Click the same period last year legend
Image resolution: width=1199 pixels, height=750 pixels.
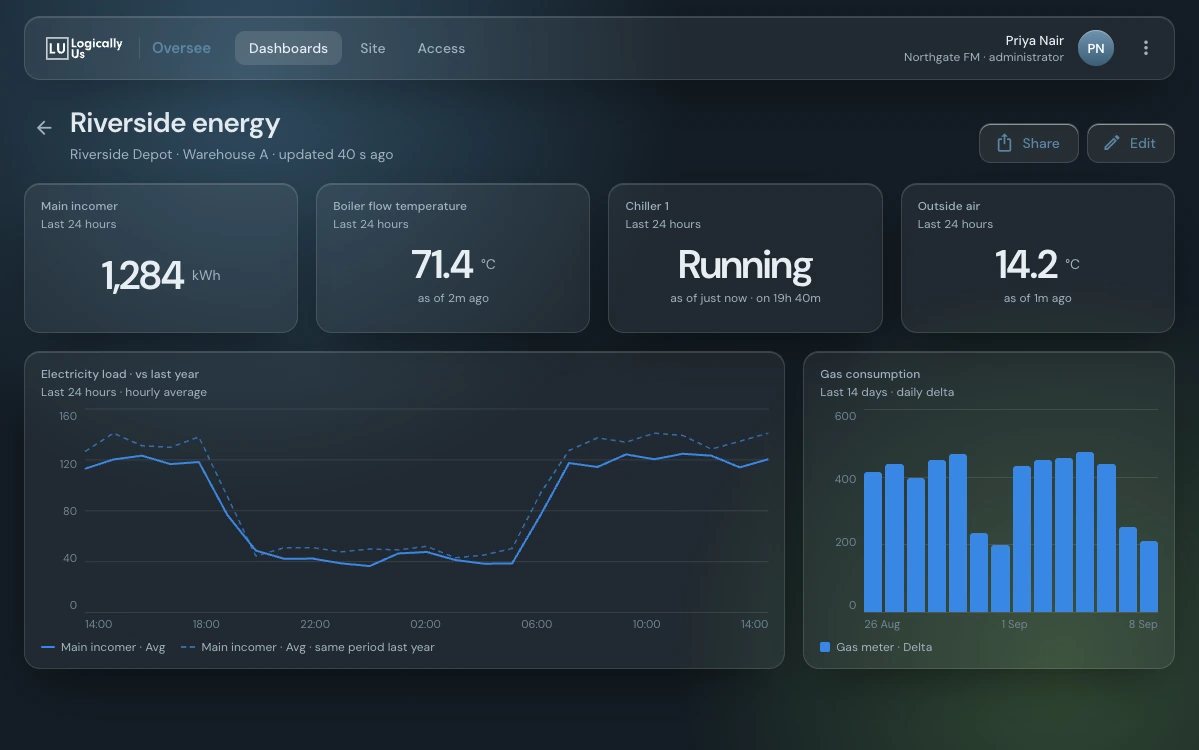coord(307,647)
